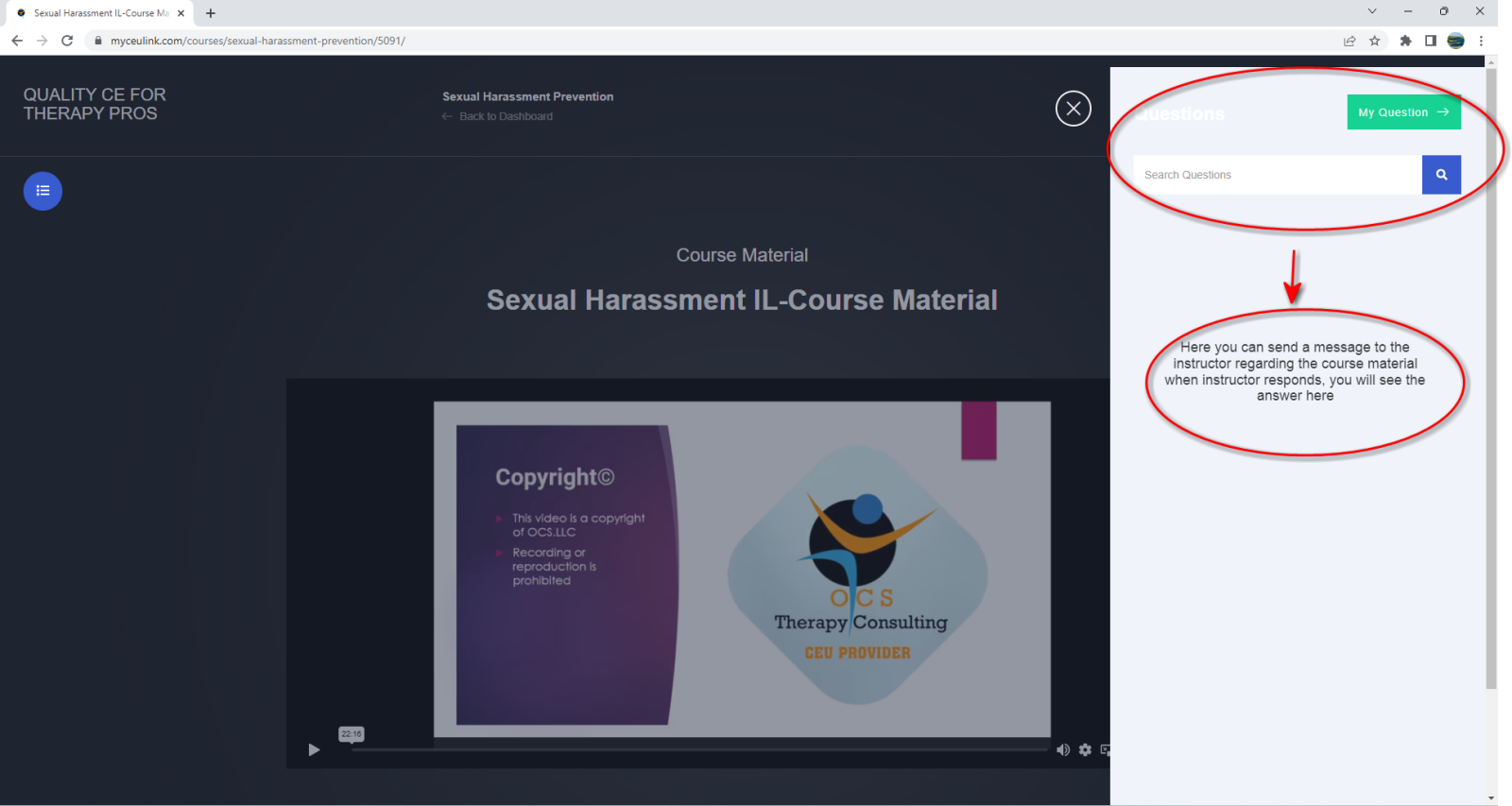Viewport: 1512px width, 806px height.
Task: Close the Sexual Harassment IL-Course tab
Action: point(180,13)
